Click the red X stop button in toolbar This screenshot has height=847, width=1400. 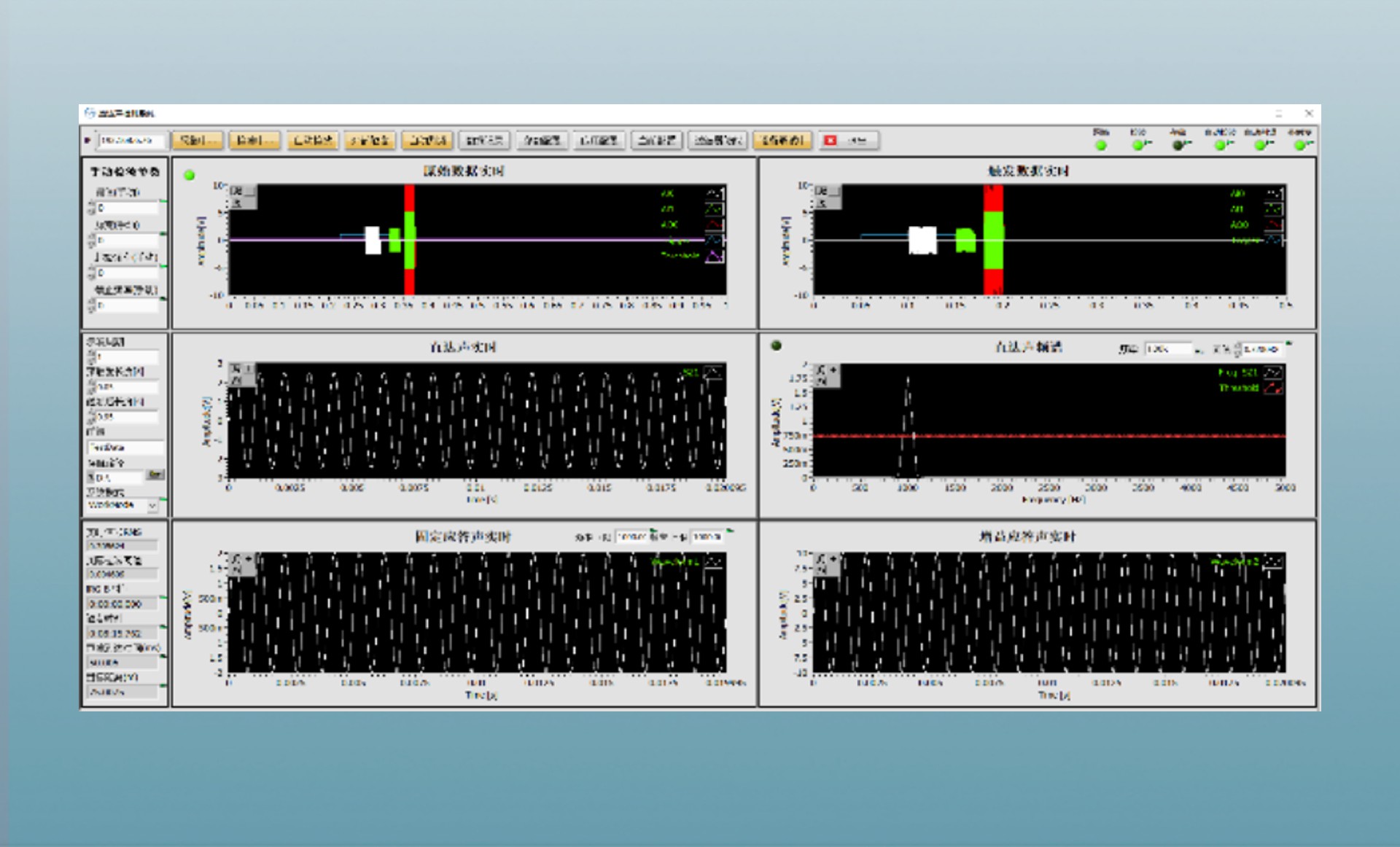tap(830, 141)
